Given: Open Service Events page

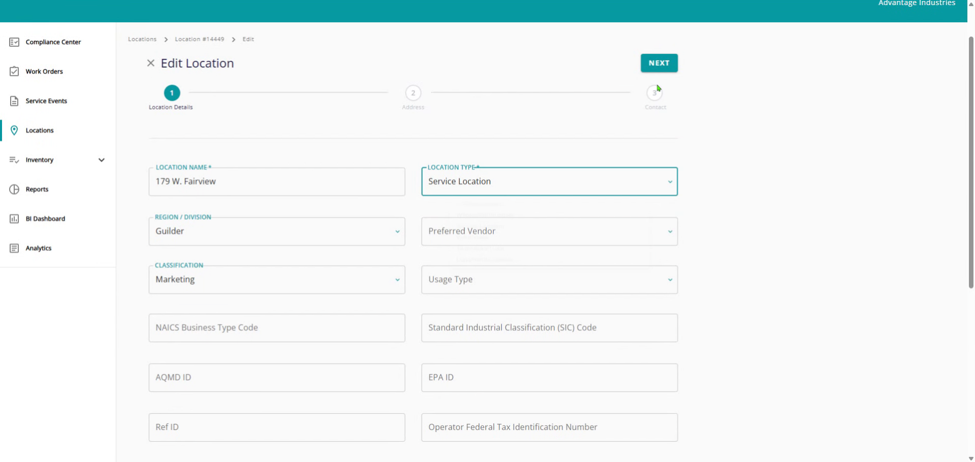Looking at the screenshot, I should pyautogui.click(x=46, y=101).
